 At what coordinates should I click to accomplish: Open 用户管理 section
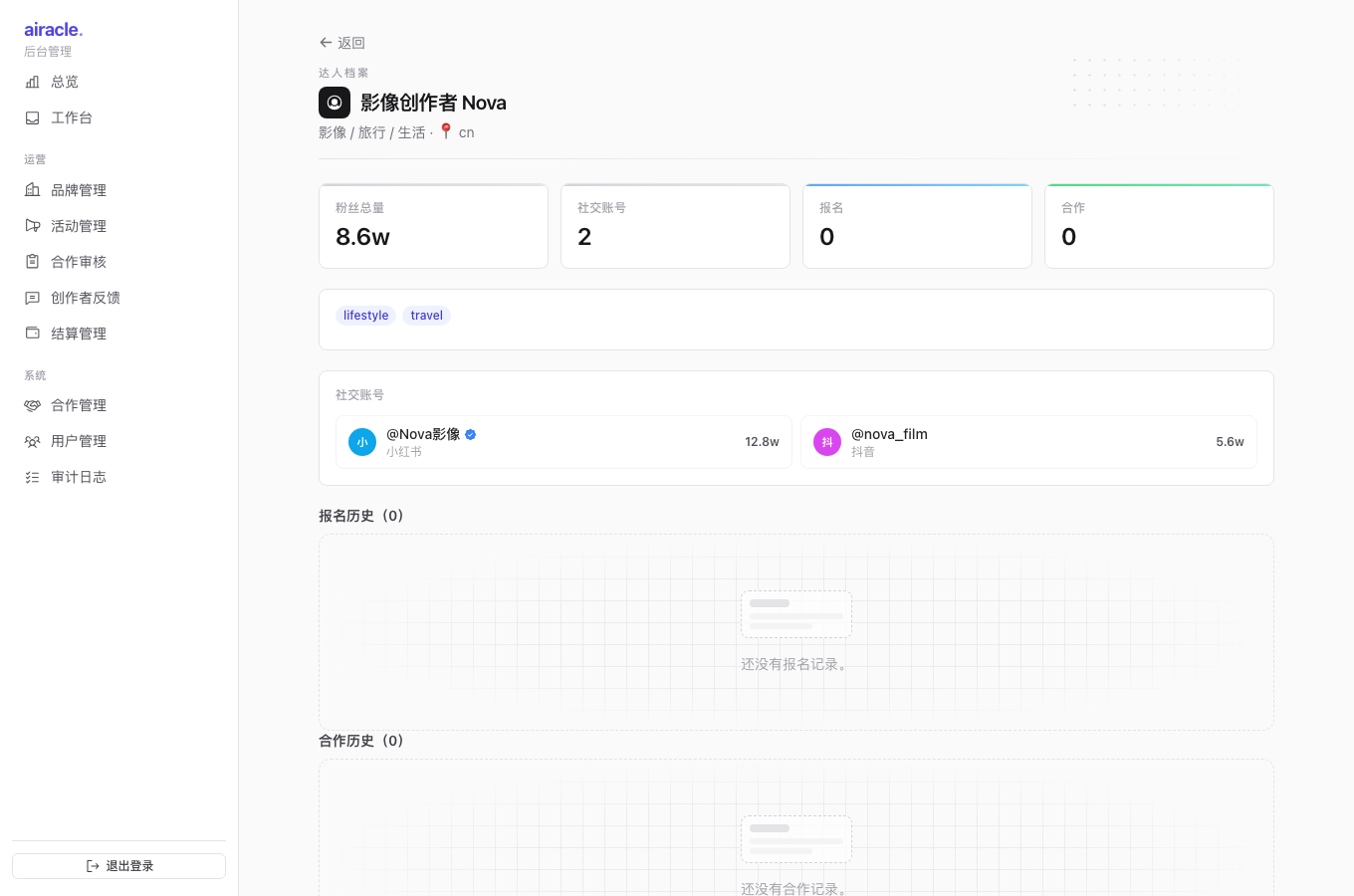pos(118,441)
